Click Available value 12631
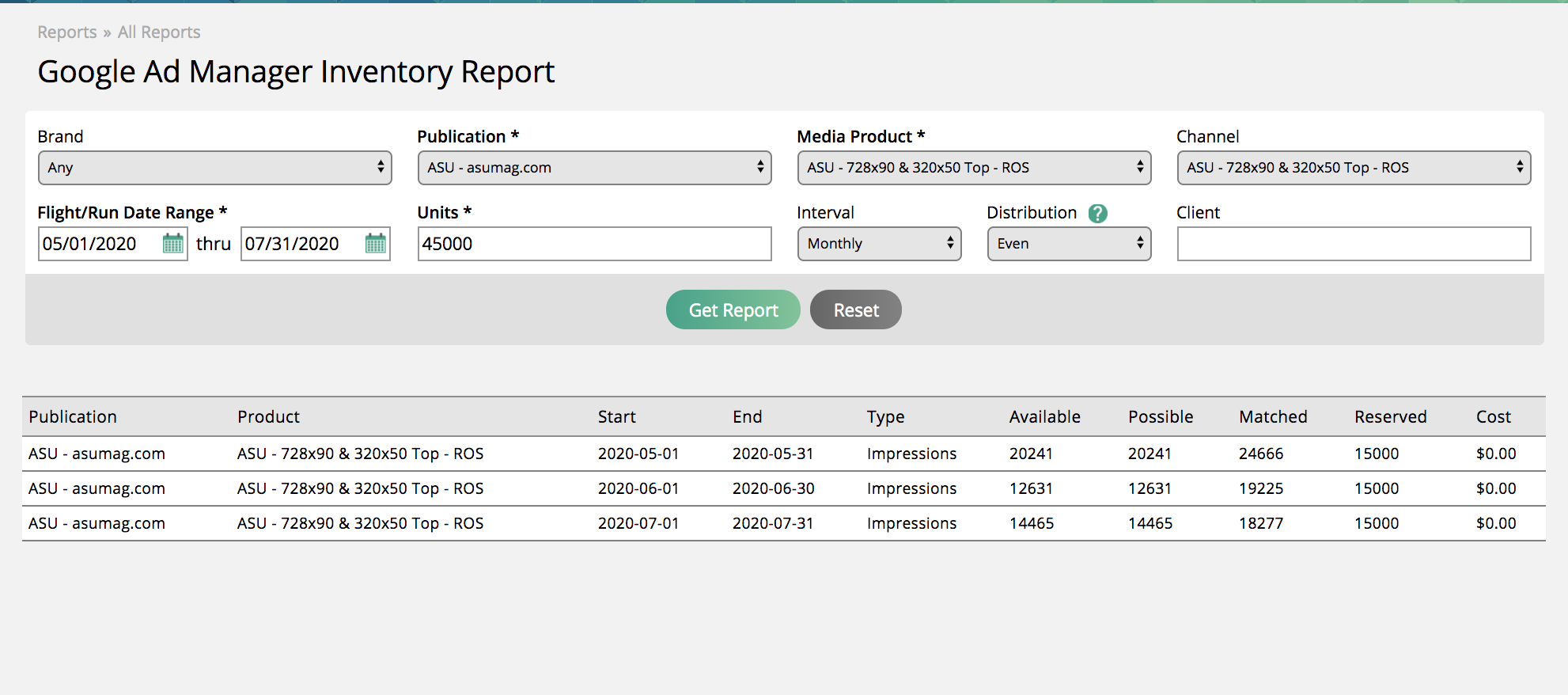 pos(1031,488)
